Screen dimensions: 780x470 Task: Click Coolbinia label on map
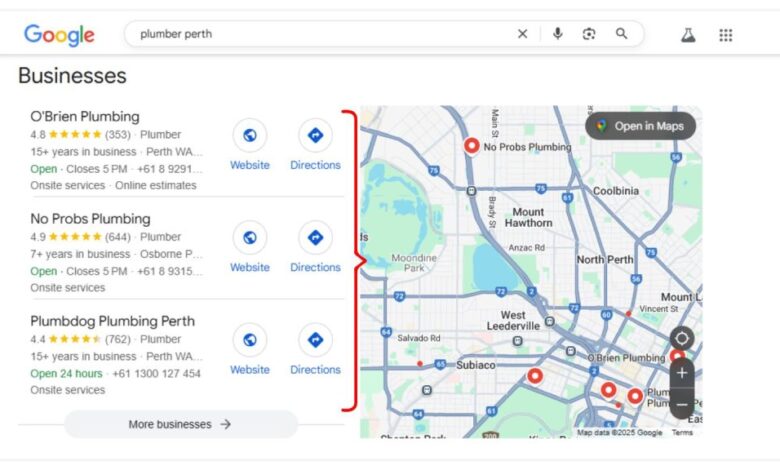616,191
